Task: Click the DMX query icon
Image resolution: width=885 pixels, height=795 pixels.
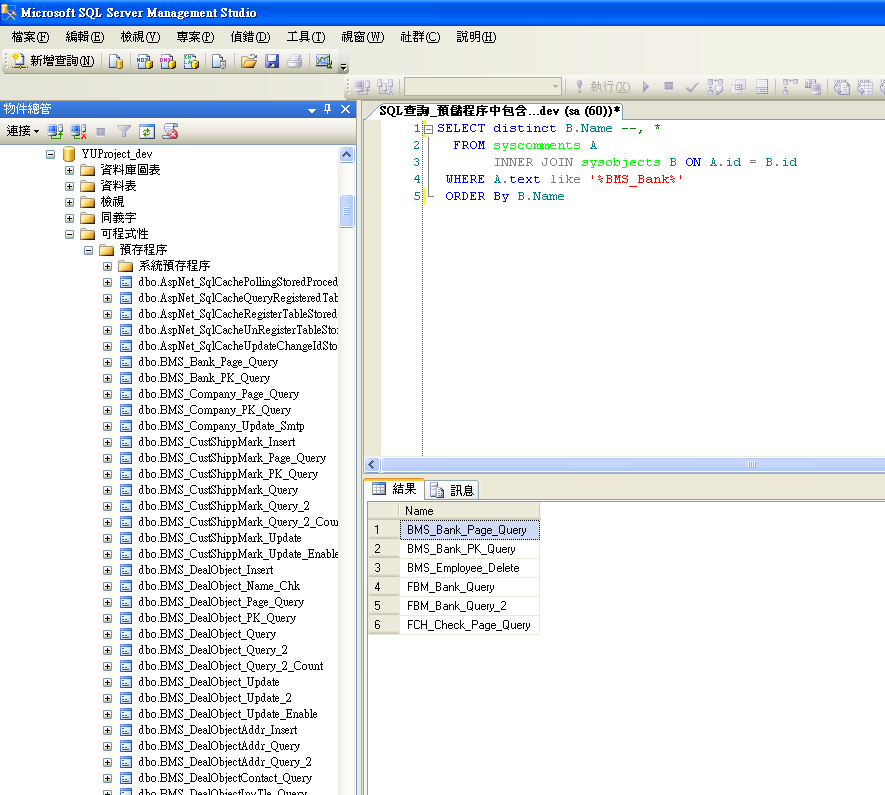Action: point(168,61)
